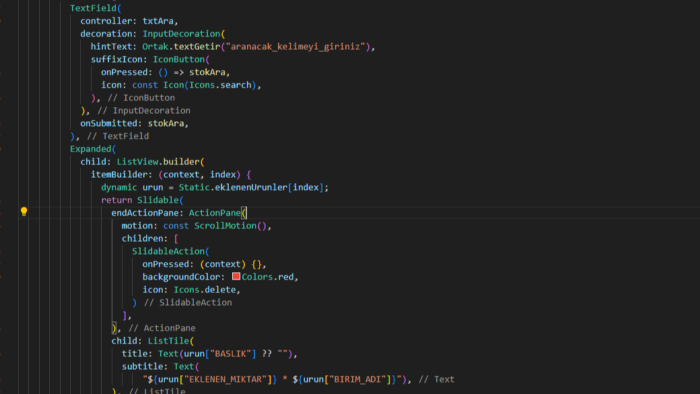Click the "// ActionPane" closing comment
The height and width of the screenshot is (394, 700).
tap(162, 328)
